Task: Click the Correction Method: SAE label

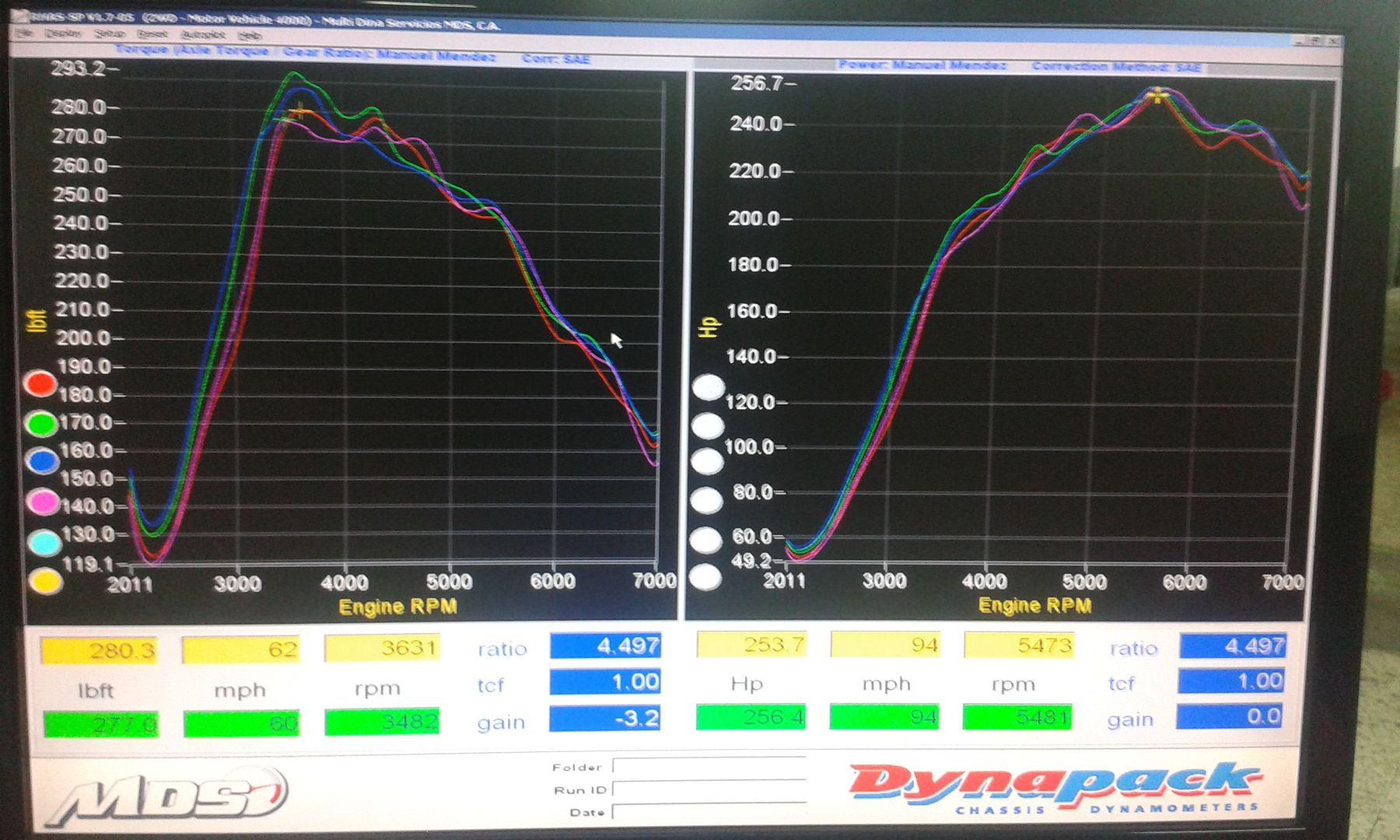Action: tap(1116, 67)
